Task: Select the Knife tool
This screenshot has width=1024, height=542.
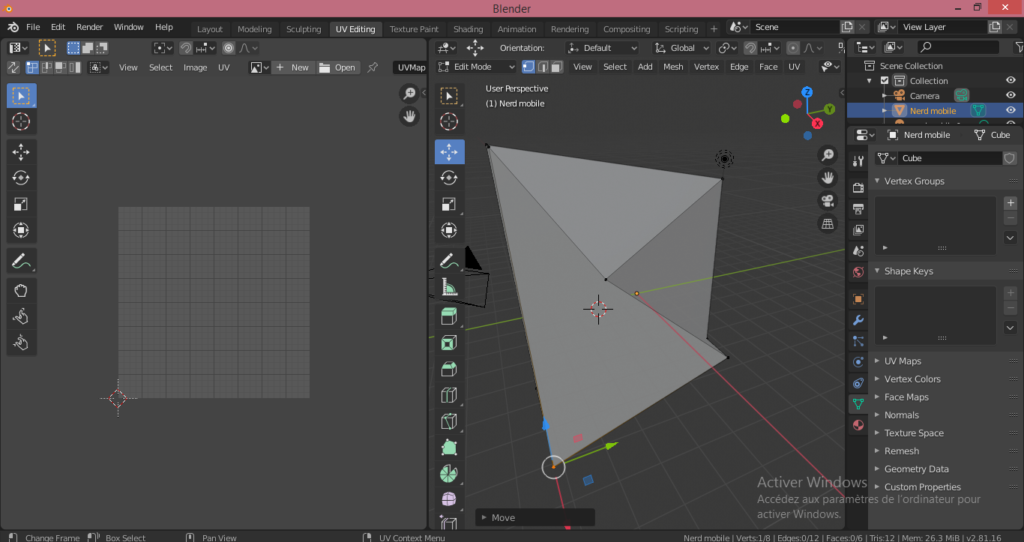Action: [x=449, y=421]
